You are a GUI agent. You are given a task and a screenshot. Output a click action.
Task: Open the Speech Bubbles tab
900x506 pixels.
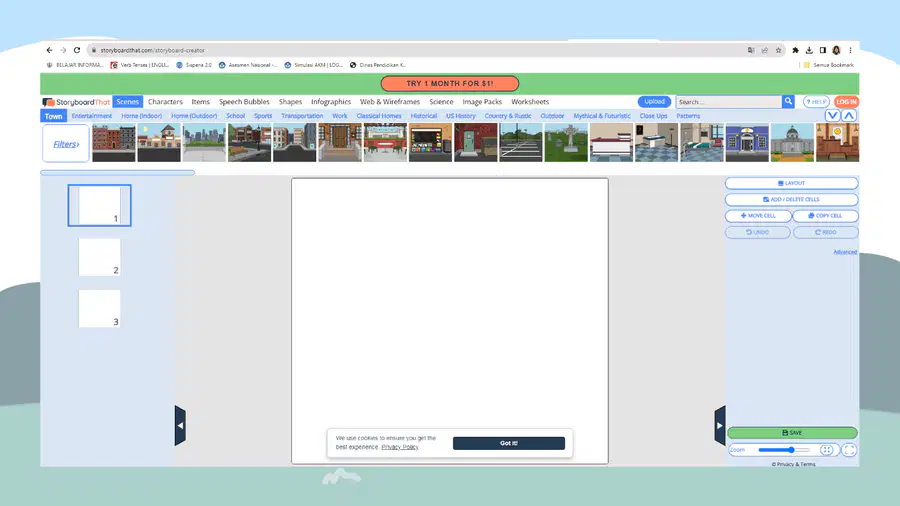pyautogui.click(x=244, y=102)
